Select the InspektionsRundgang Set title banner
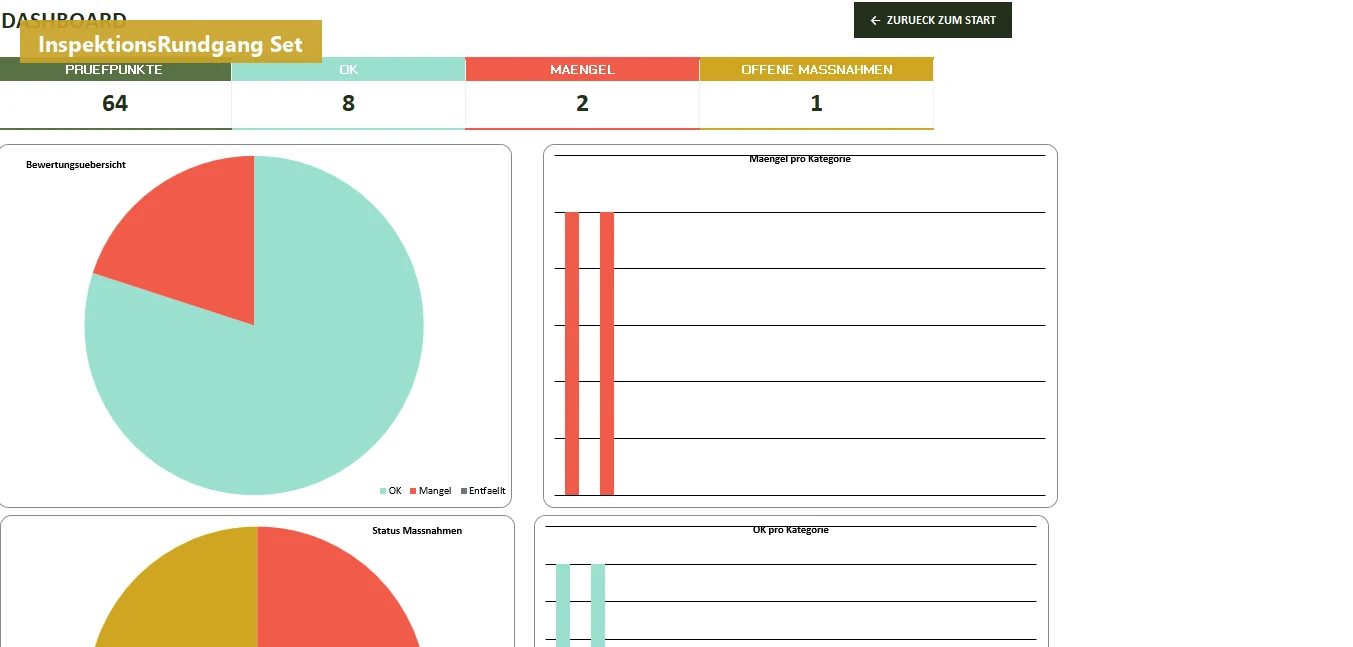The height and width of the screenshot is (647, 1353). click(171, 42)
